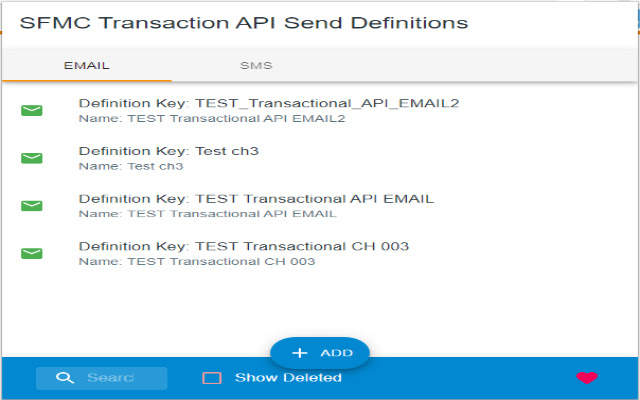
Task: Click the ADD button label
Action: 336,353
